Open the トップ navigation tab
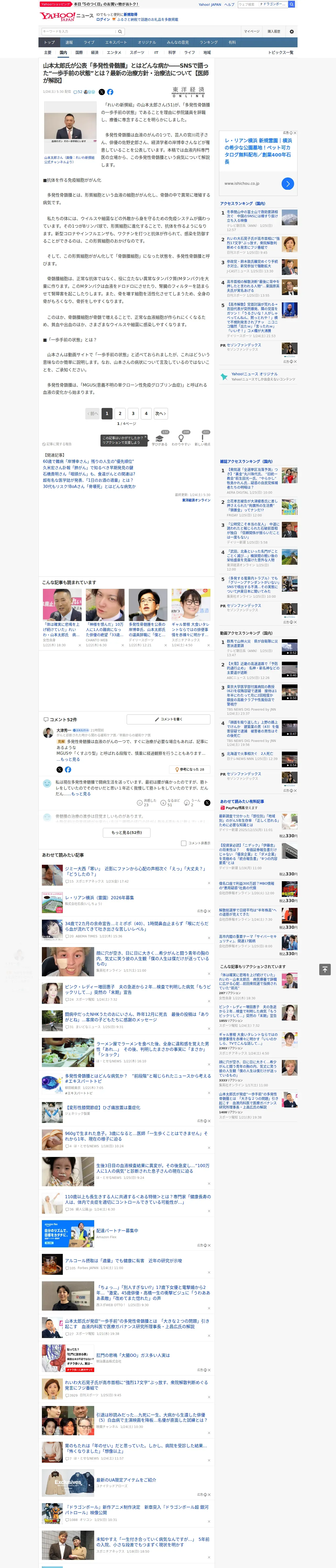 coord(49,42)
